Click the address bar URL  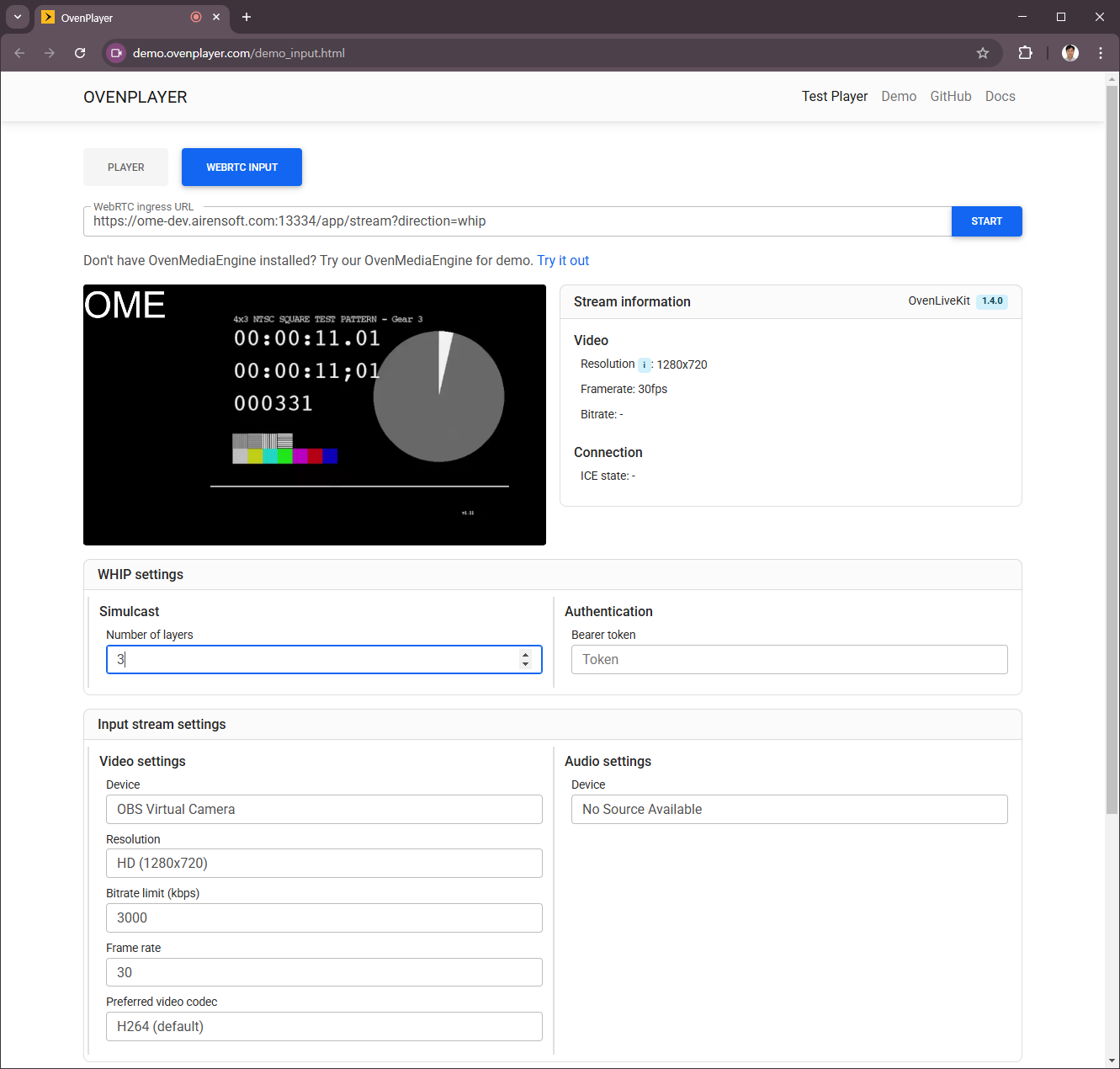[x=239, y=53]
